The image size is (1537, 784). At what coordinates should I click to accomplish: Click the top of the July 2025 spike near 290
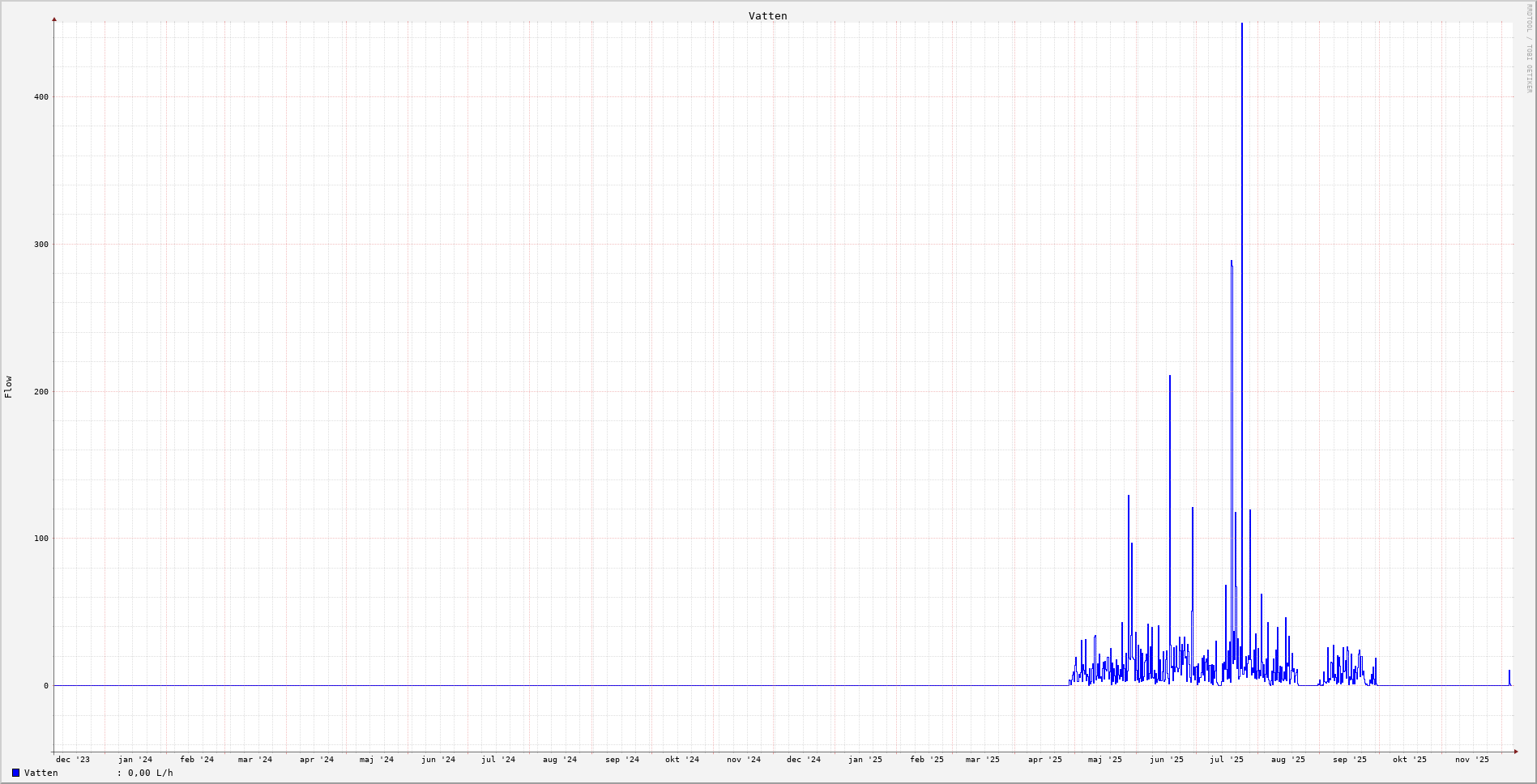(x=1232, y=262)
